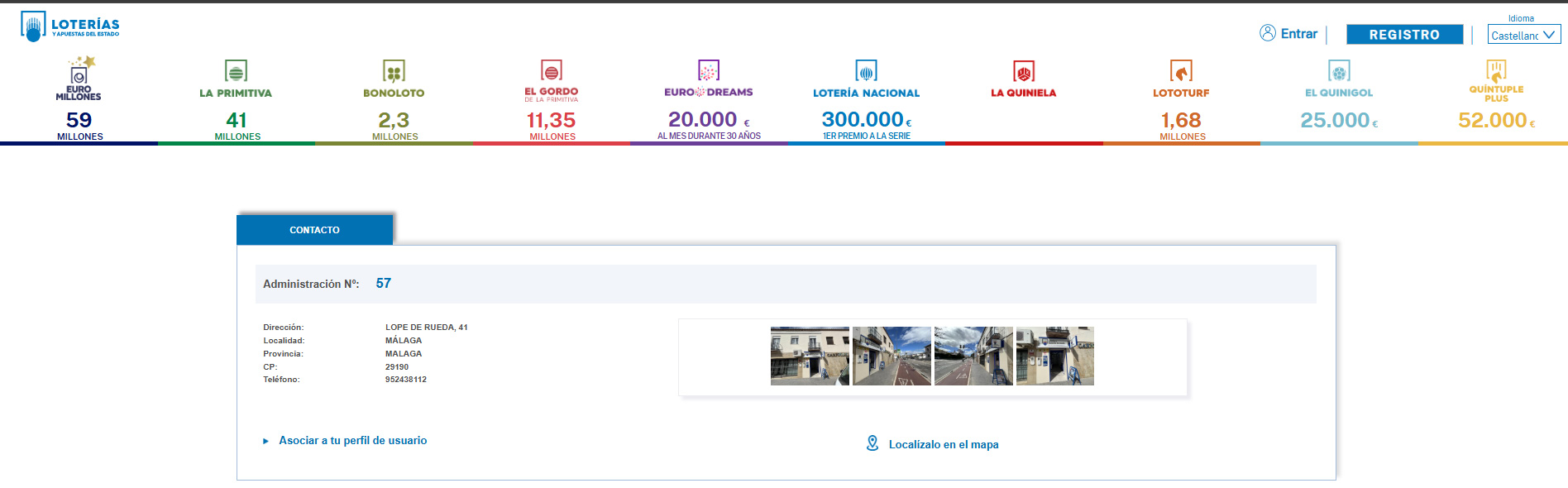The height and width of the screenshot is (488, 1568).
Task: Click the Provincia value MALAGA
Action: point(404,354)
